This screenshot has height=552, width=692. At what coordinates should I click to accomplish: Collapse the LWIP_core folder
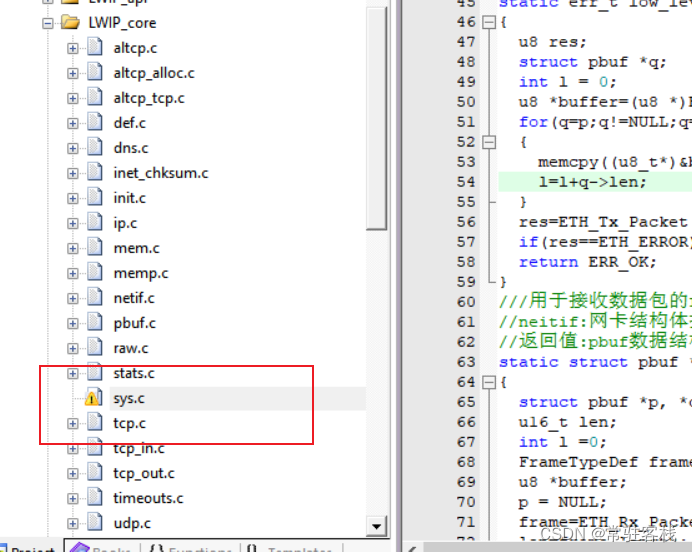tap(48, 23)
